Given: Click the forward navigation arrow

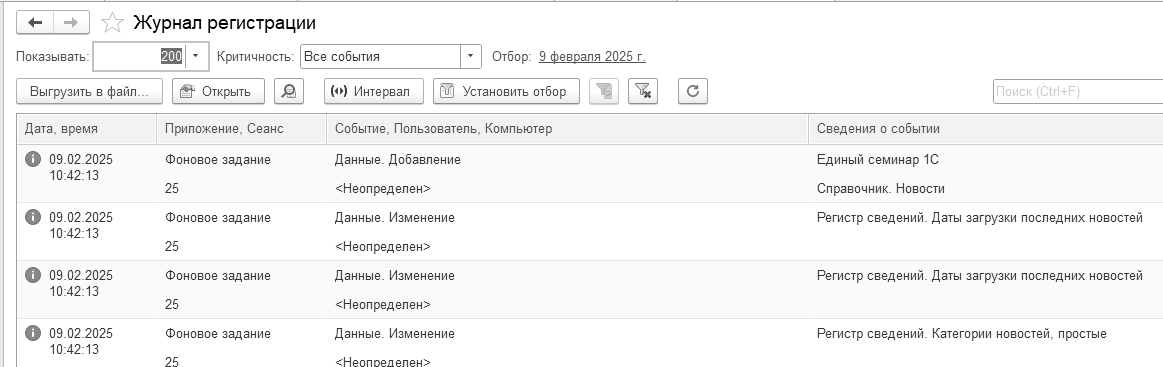Looking at the screenshot, I should (x=71, y=22).
